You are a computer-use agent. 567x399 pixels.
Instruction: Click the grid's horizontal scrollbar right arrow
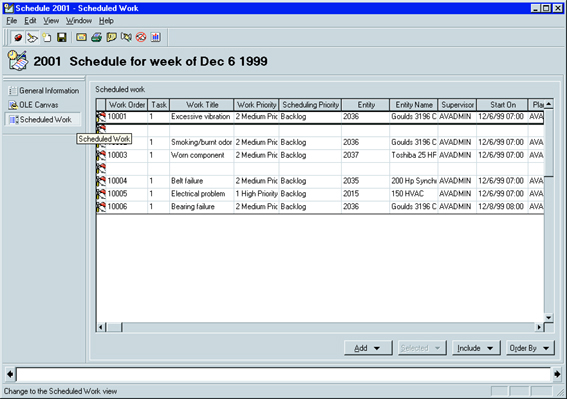(x=539, y=327)
